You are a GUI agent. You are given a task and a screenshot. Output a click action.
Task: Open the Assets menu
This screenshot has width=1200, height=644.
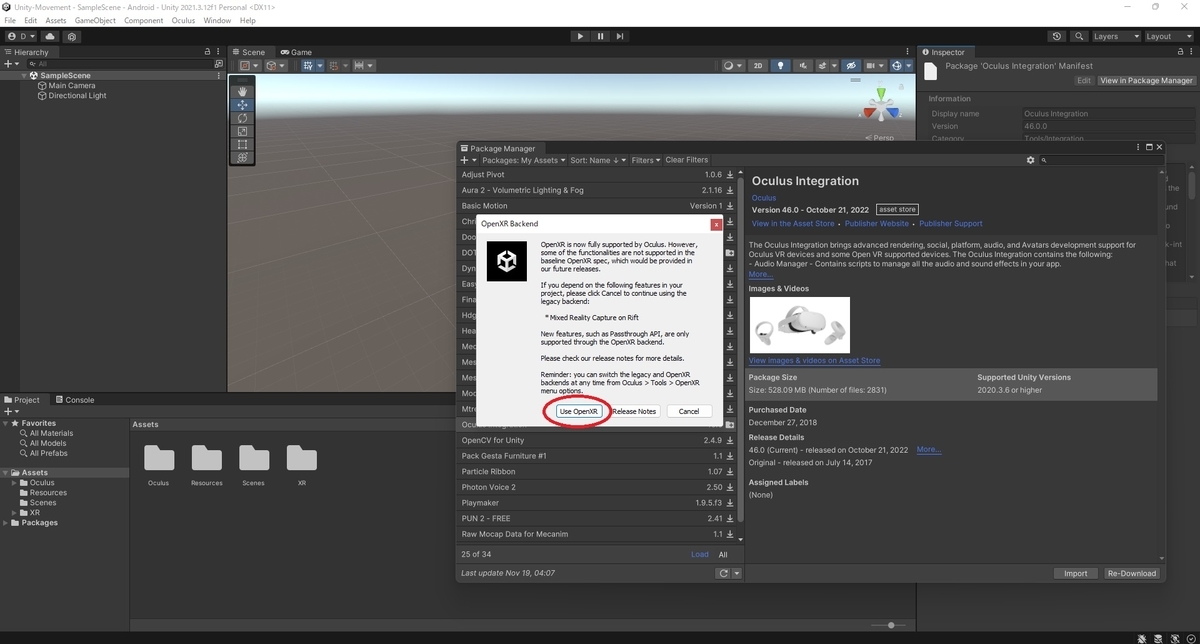coord(56,20)
